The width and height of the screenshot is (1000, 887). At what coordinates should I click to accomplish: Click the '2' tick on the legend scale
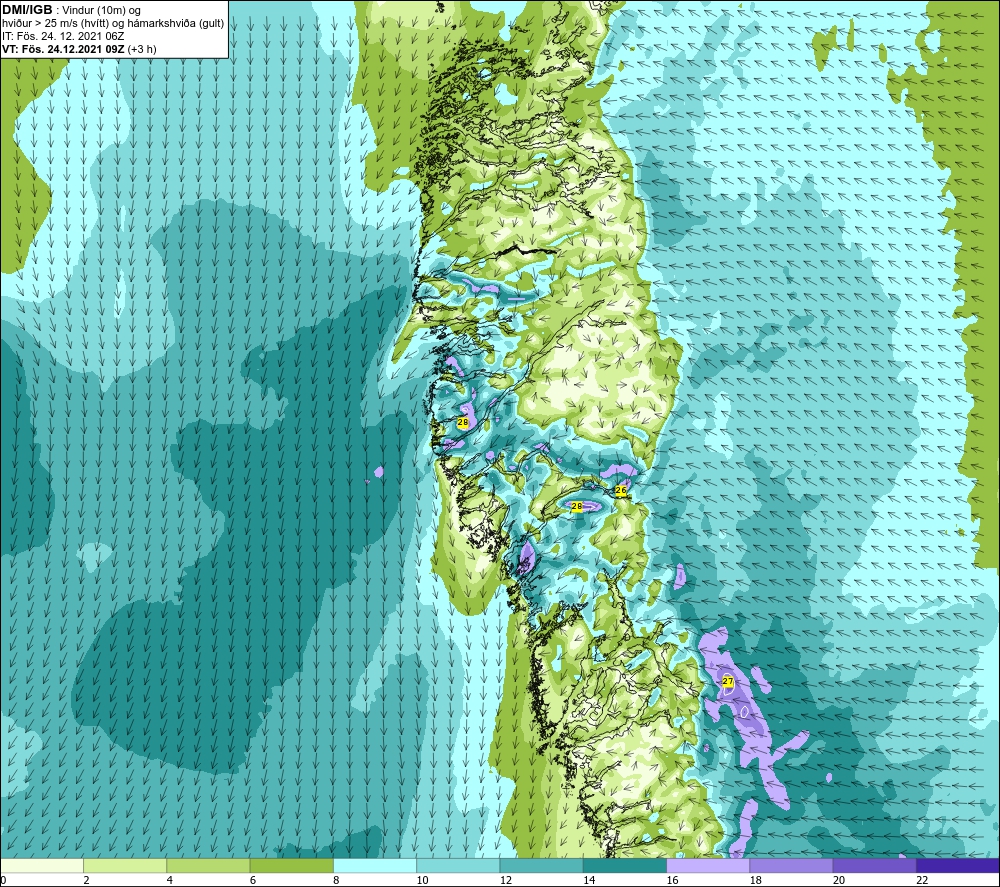tap(86, 880)
